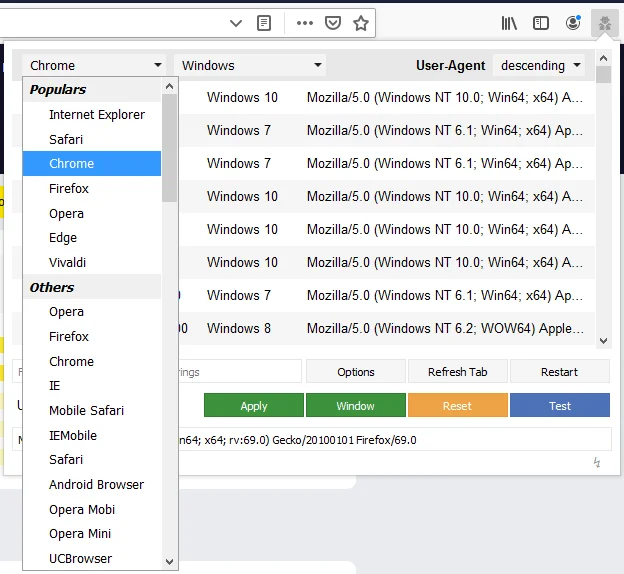This screenshot has width=624, height=574.
Task: Click the lightning icon at popup bottom
Action: coord(597,462)
